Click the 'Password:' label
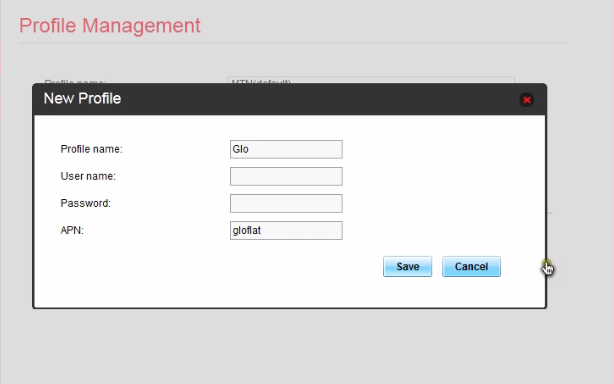The width and height of the screenshot is (614, 384). pyautogui.click(x=85, y=203)
